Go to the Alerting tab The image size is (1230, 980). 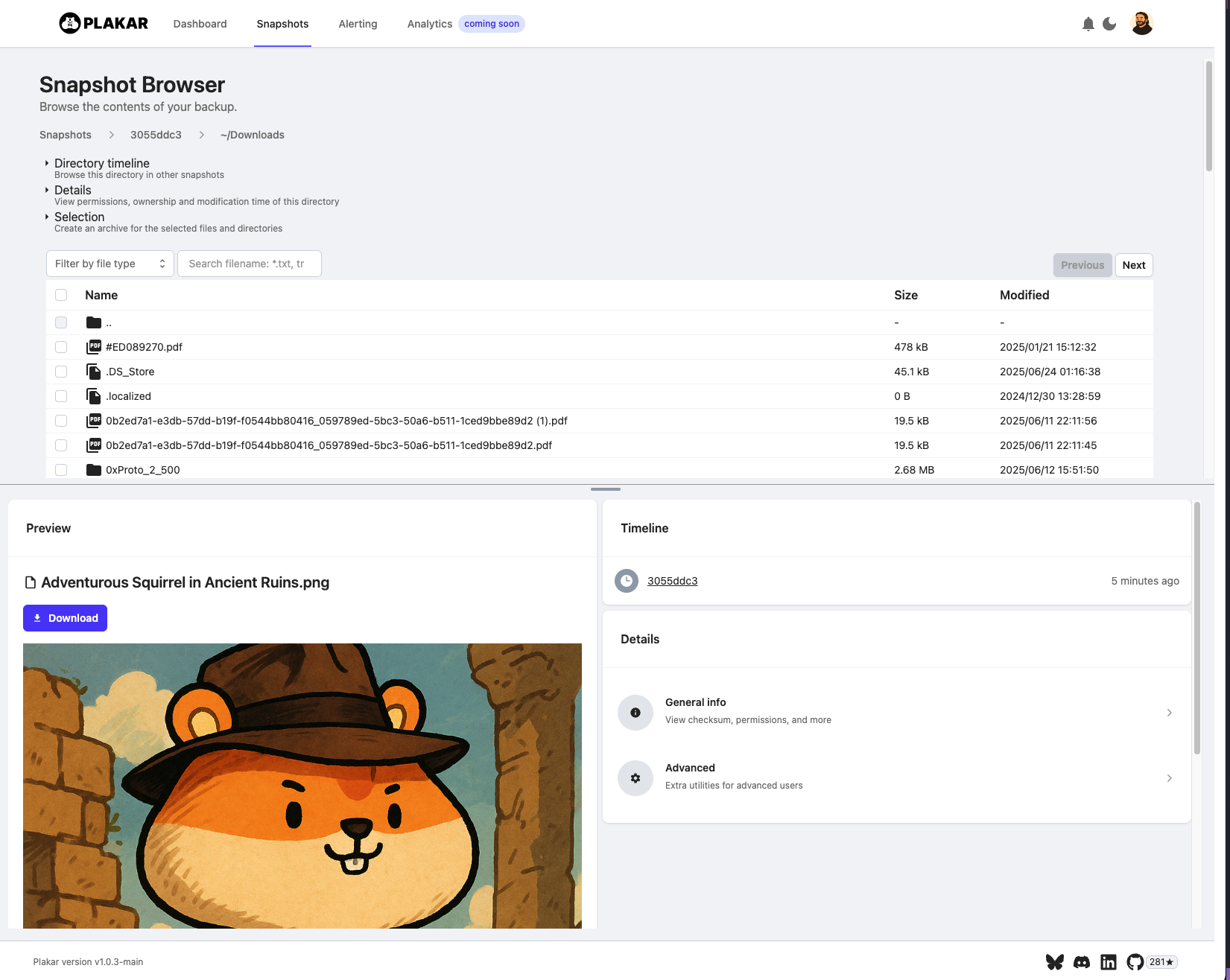[x=358, y=24]
